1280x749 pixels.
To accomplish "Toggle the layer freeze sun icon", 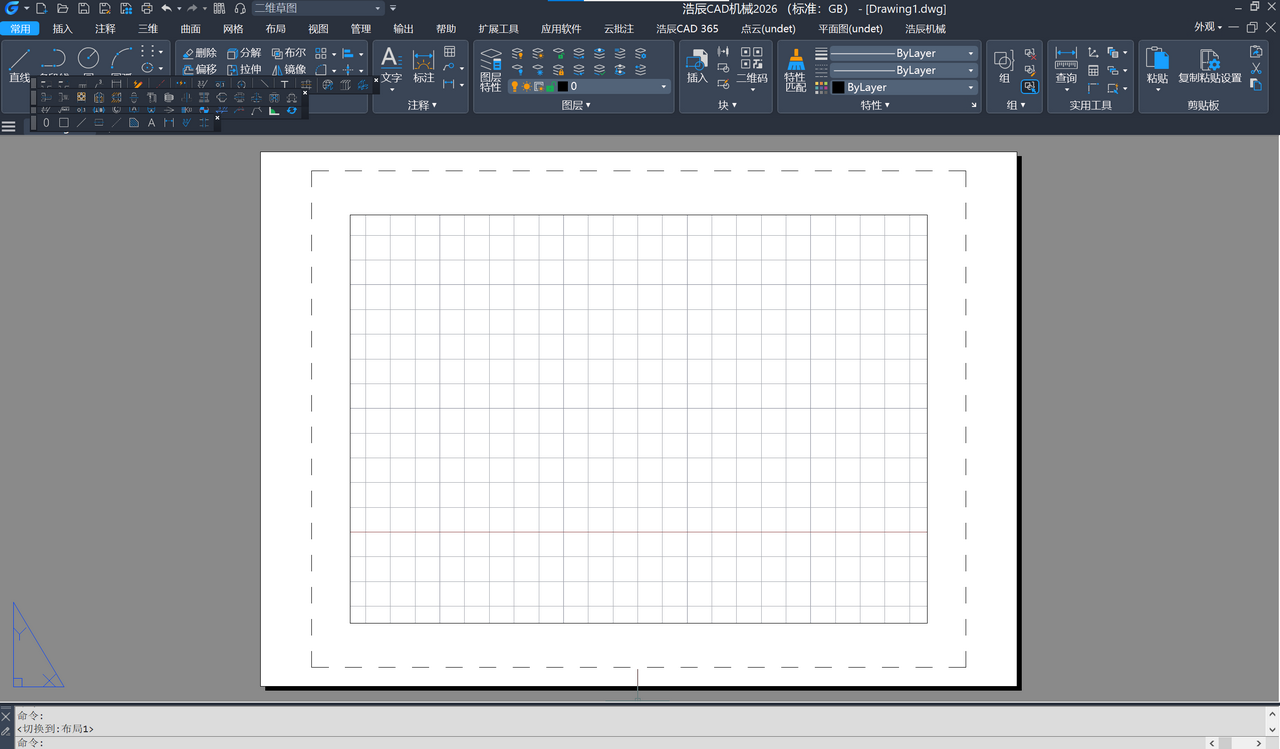I will 527,87.
